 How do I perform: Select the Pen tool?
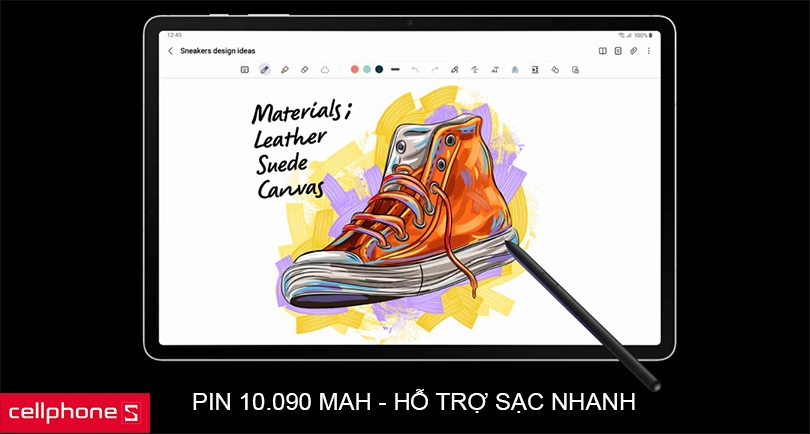(264, 69)
